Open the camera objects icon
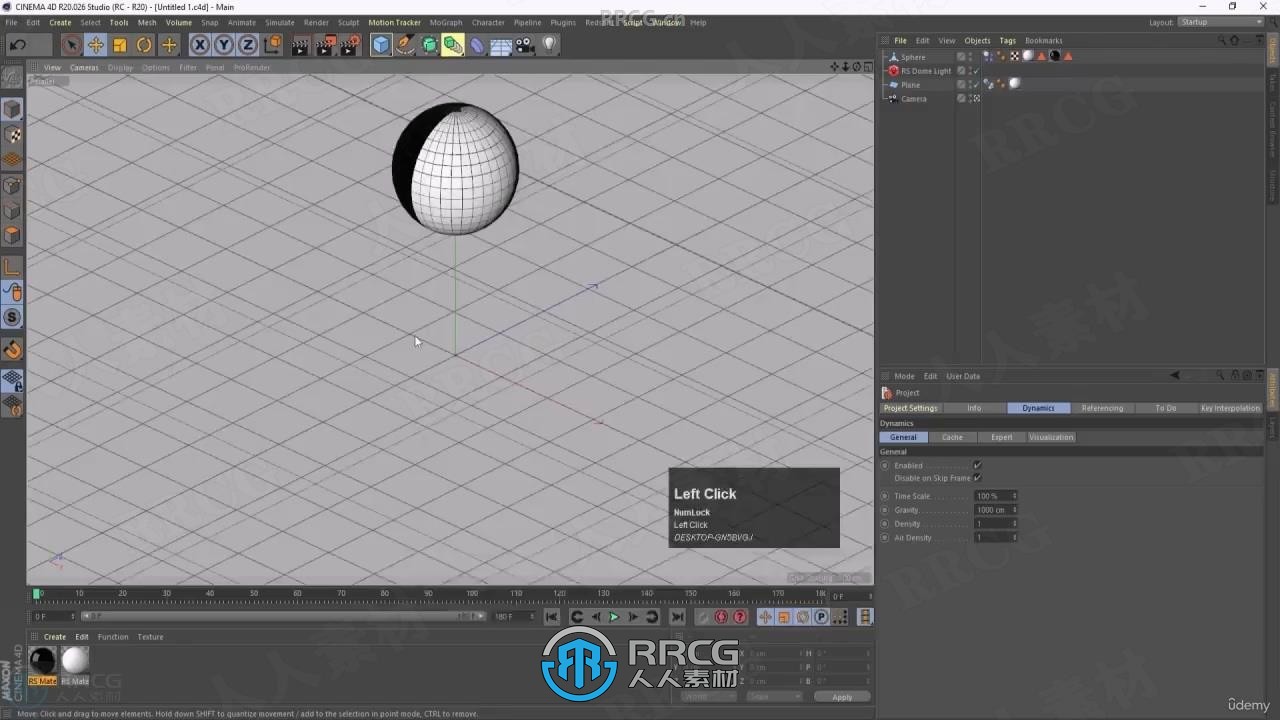This screenshot has width=1280, height=720. 525,44
